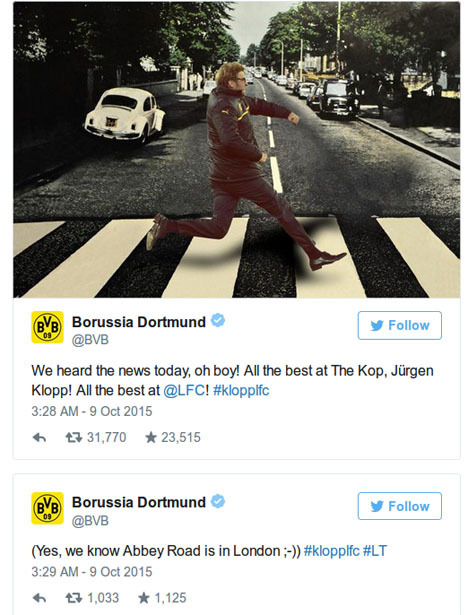Image resolution: width=468 pixels, height=615 pixels.
Task: Open the 3:28 AM - 9 Oct 2015 timestamp
Action: (x=92, y=411)
